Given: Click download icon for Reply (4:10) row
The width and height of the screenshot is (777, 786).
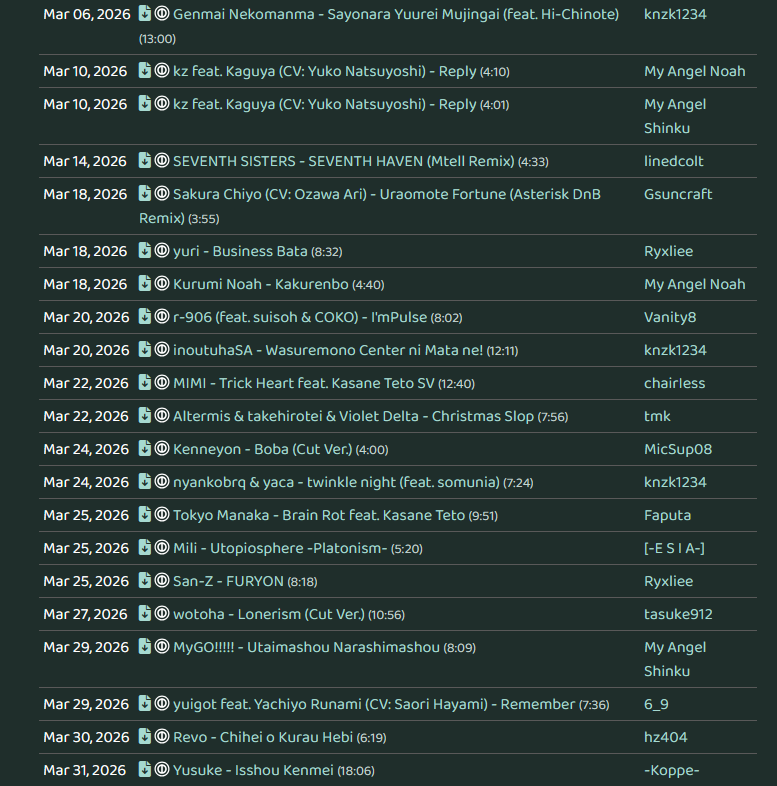Looking at the screenshot, I should coord(144,71).
